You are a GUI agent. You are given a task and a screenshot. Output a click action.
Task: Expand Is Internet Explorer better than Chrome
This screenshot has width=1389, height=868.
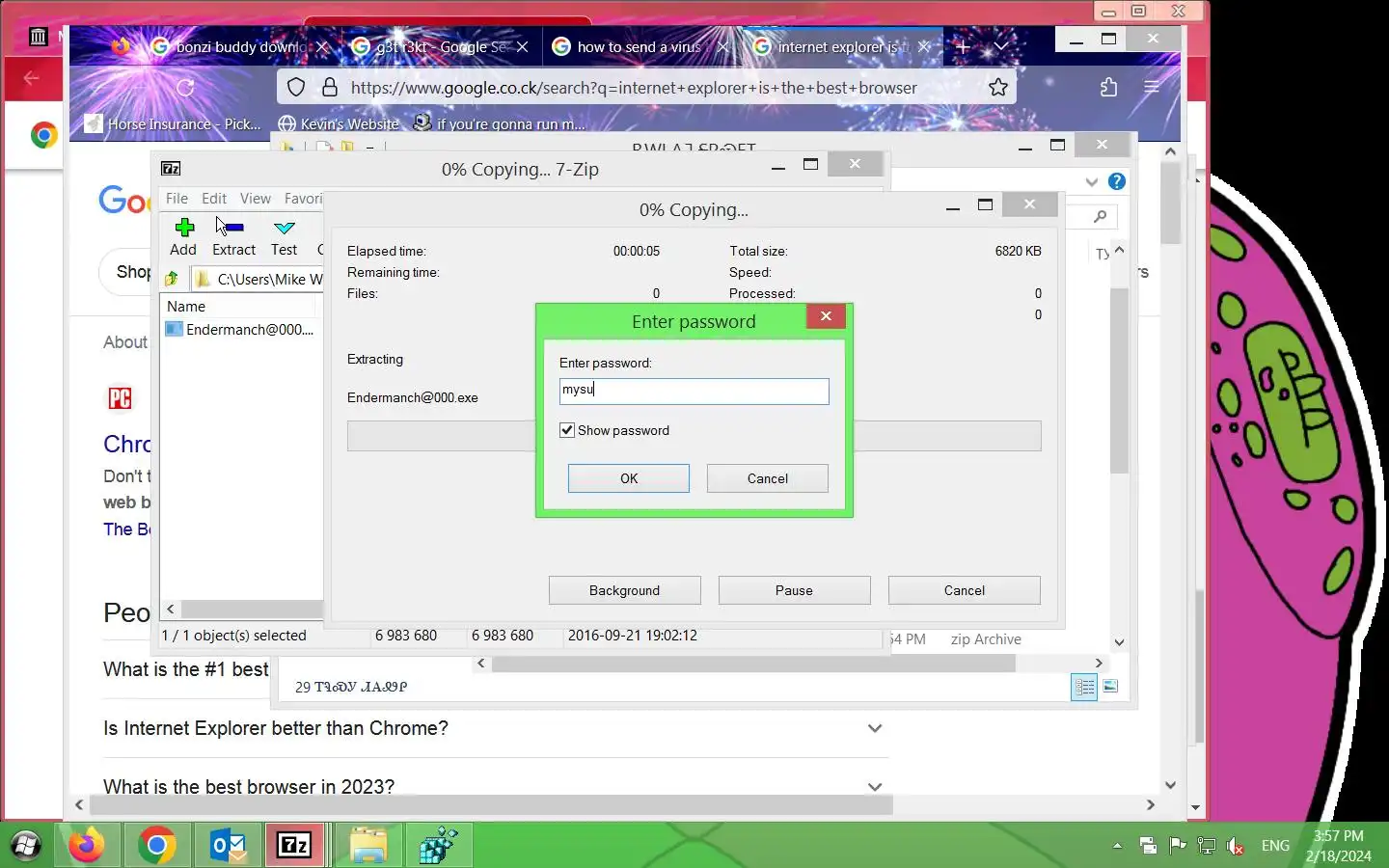coord(875,728)
